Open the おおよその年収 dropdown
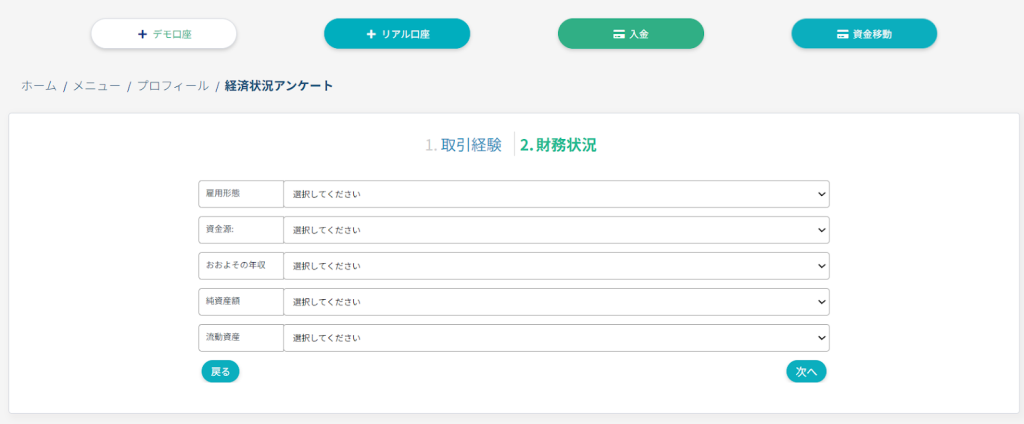The height and width of the screenshot is (424, 1024). point(556,266)
